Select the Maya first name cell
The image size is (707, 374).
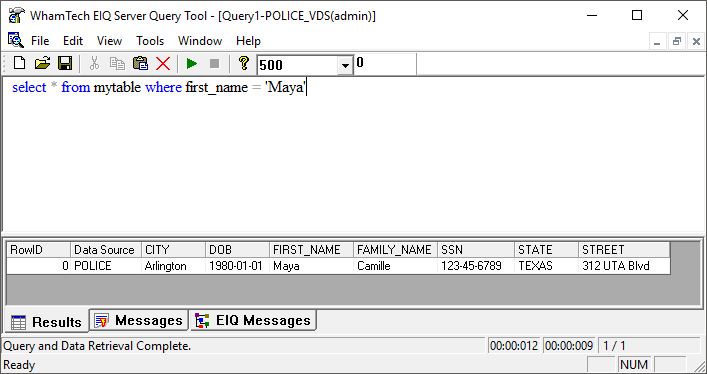[312, 266]
